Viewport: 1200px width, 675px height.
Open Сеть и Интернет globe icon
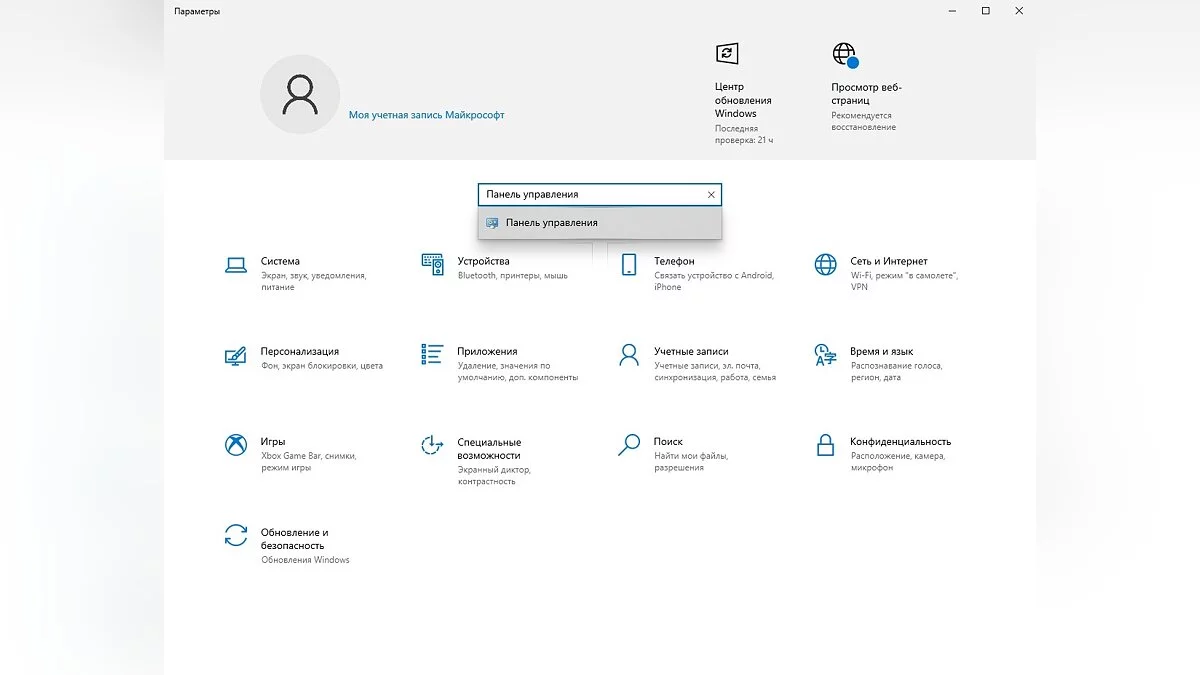point(825,265)
